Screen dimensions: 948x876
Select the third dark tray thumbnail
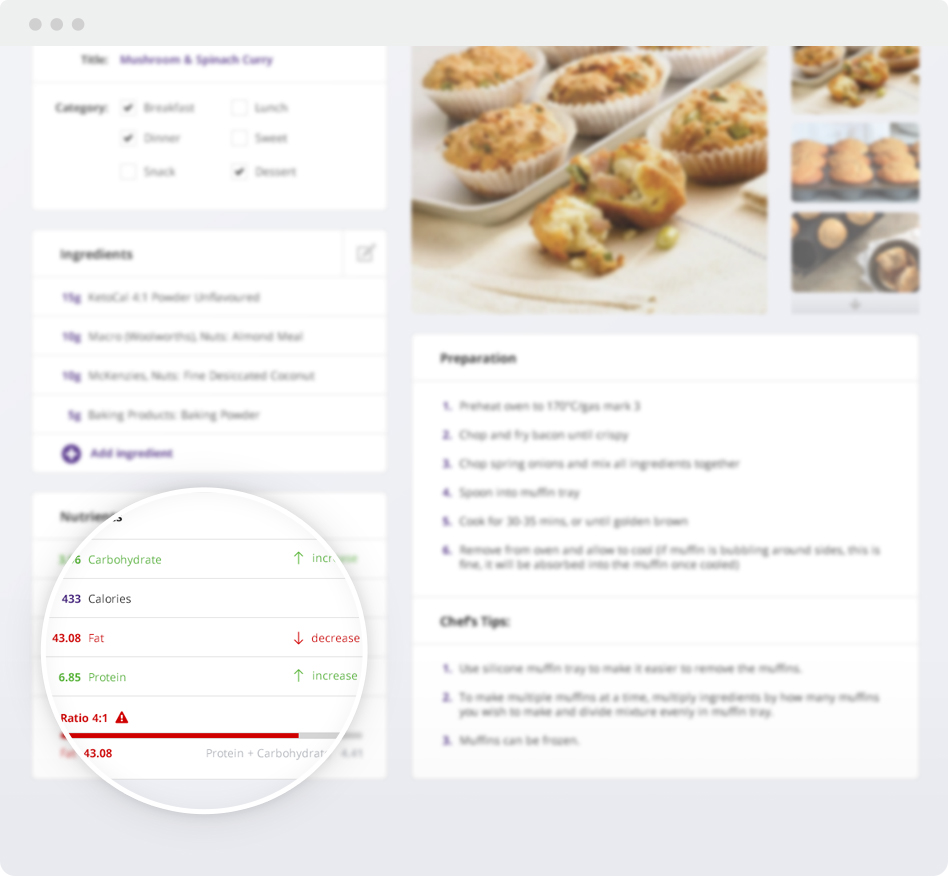pyautogui.click(x=855, y=252)
